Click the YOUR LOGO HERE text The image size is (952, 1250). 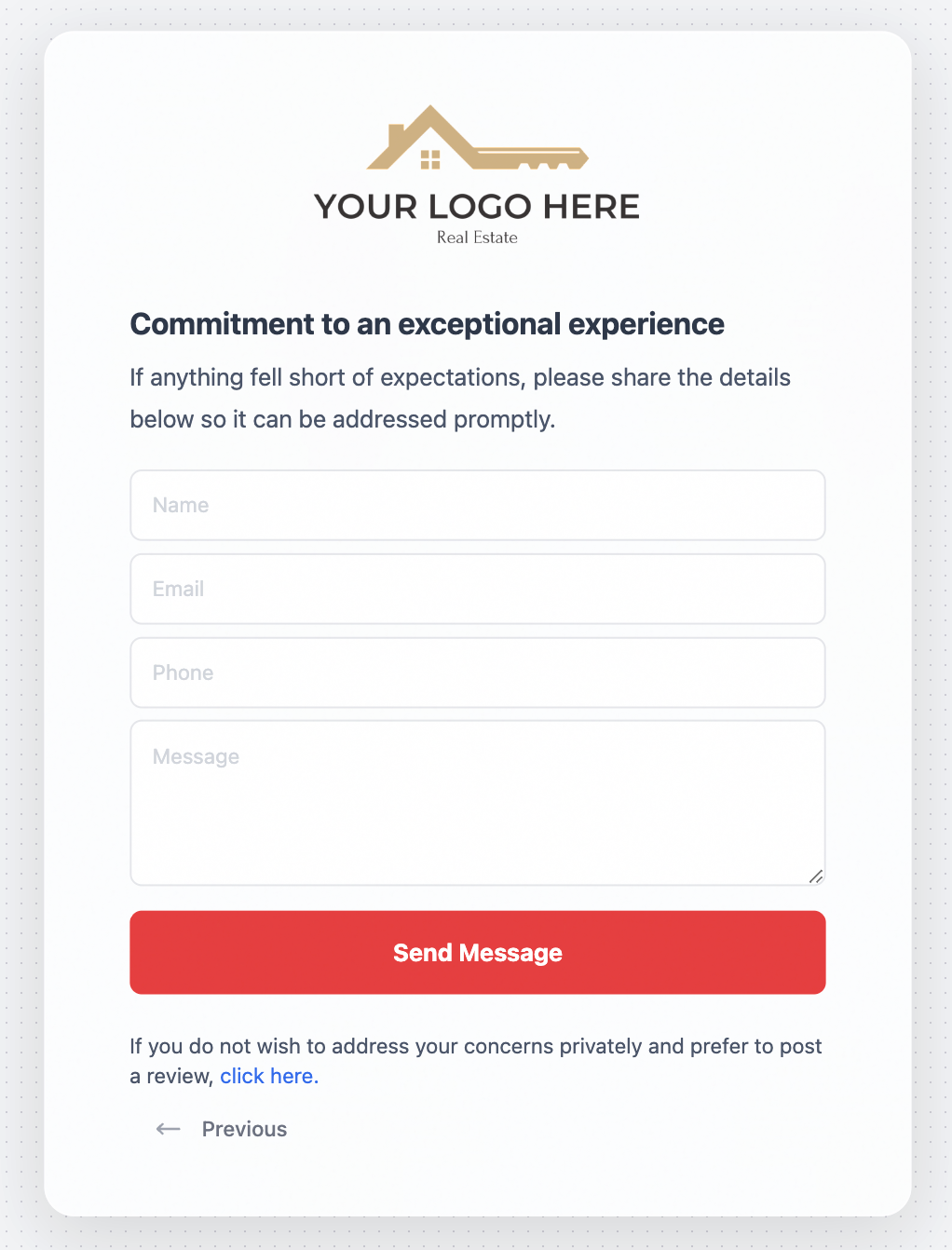476,207
